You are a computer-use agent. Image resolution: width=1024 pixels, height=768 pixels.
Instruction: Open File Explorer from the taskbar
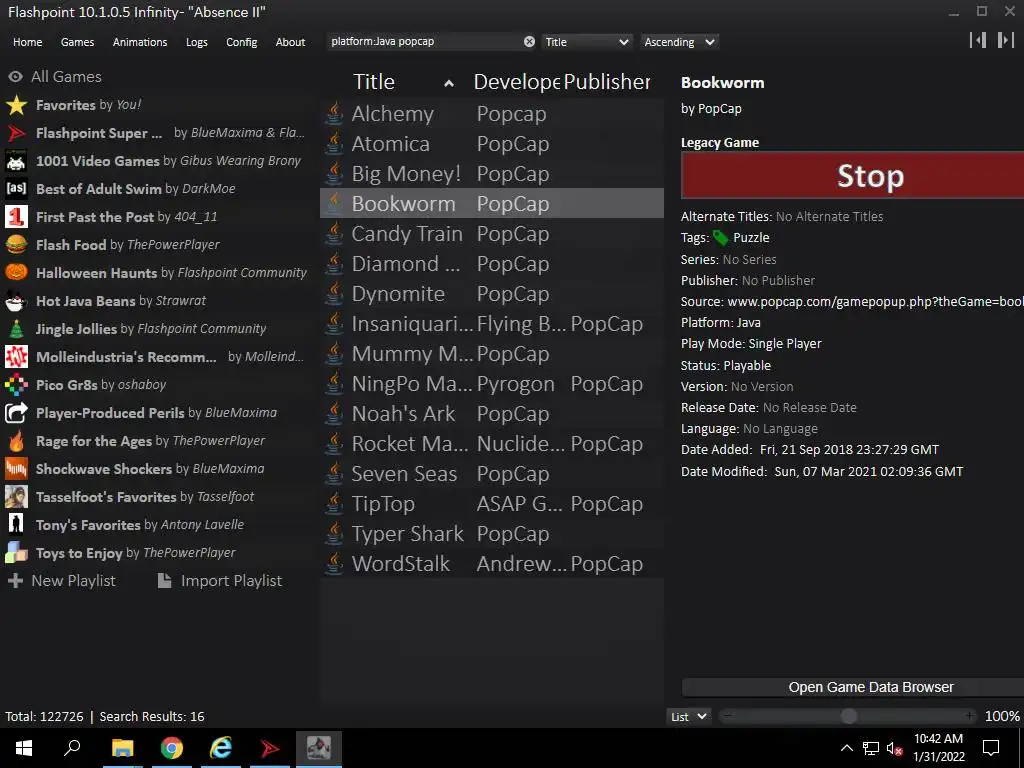tap(122, 748)
